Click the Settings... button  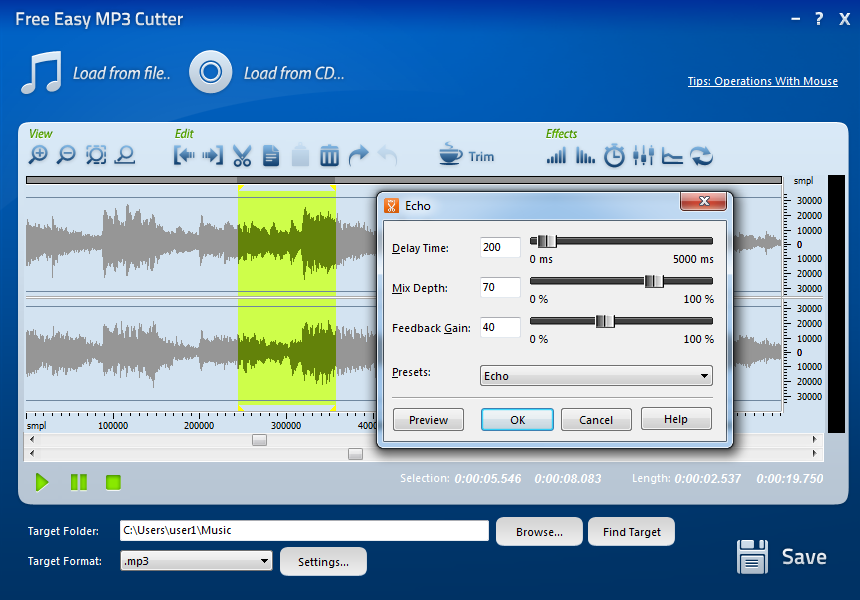[x=323, y=562]
